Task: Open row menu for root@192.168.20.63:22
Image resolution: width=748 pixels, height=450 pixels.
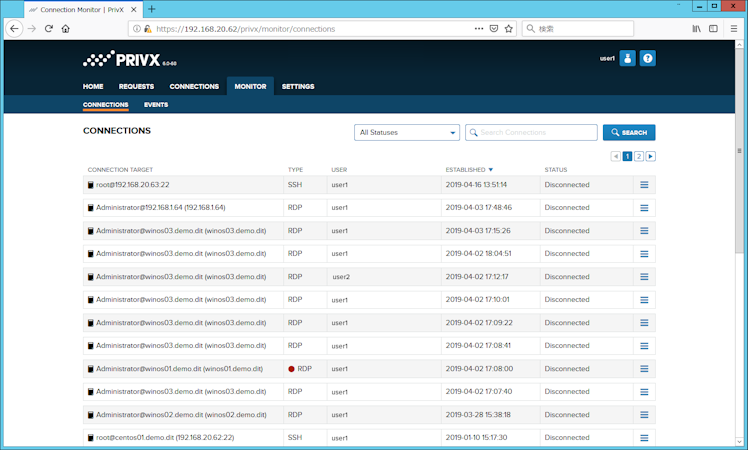Action: (644, 185)
